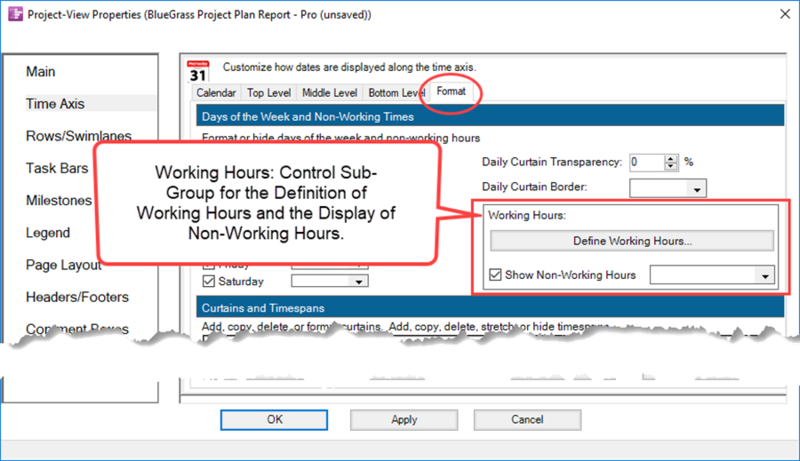The image size is (800, 461).
Task: Click the calendar 31 icon
Action: click(198, 71)
